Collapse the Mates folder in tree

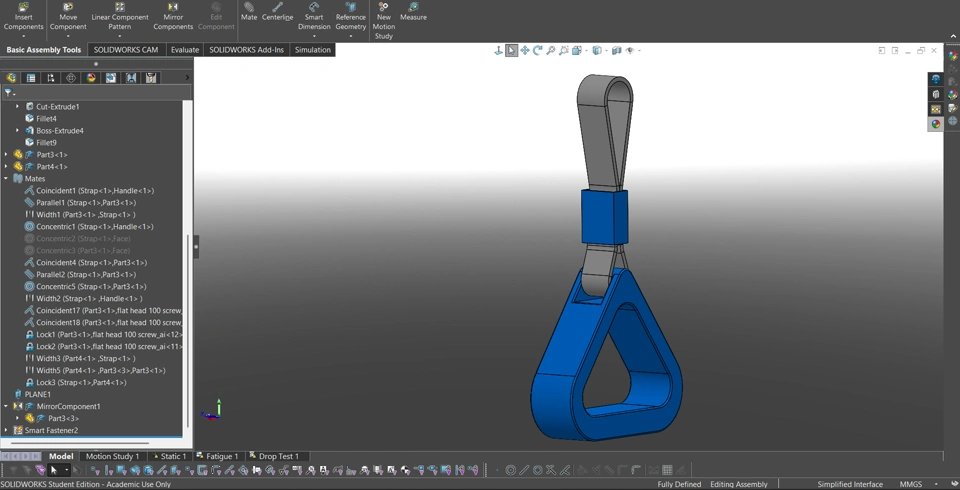pyautogui.click(x=6, y=179)
